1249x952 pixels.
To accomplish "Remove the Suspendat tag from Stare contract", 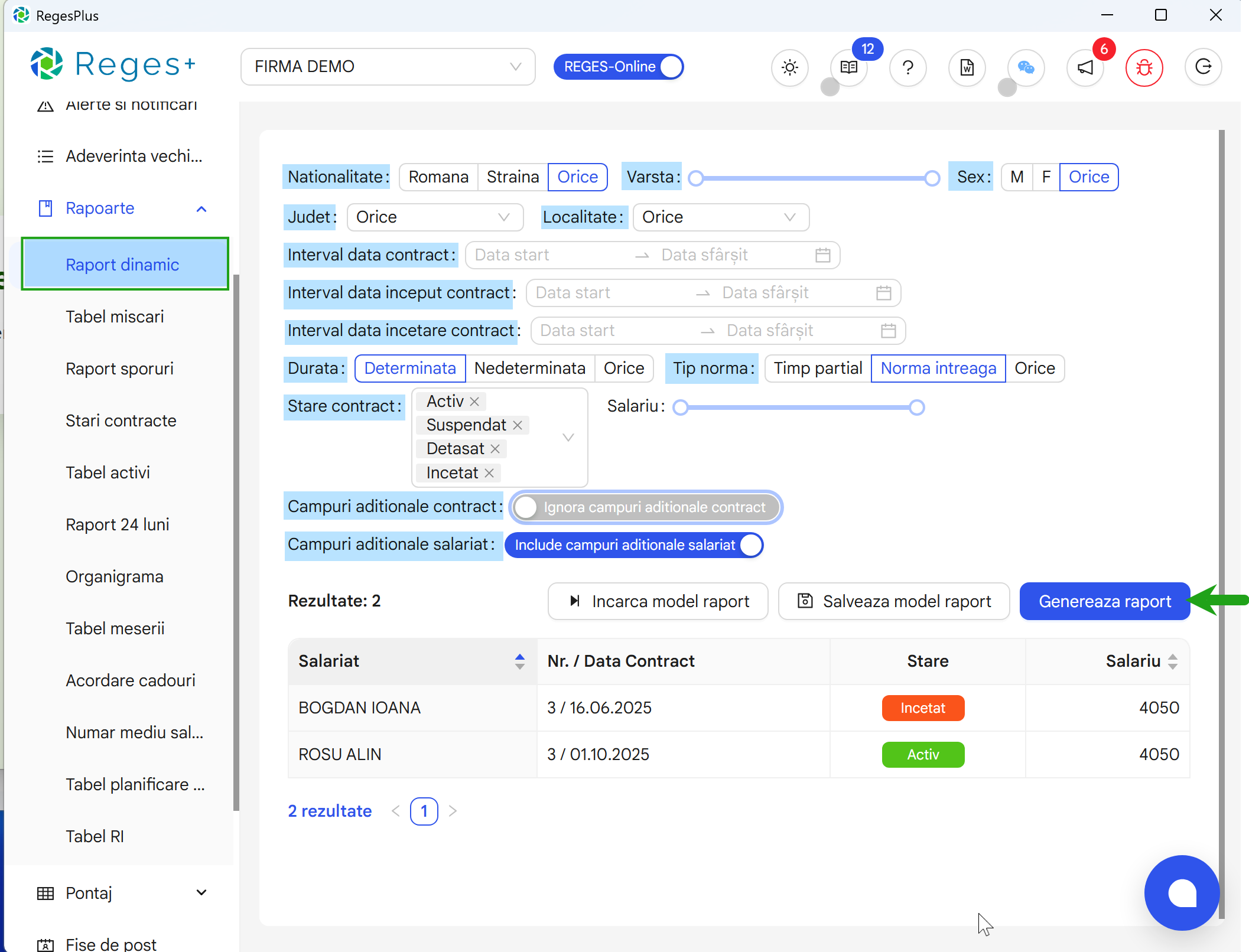I will coord(517,425).
